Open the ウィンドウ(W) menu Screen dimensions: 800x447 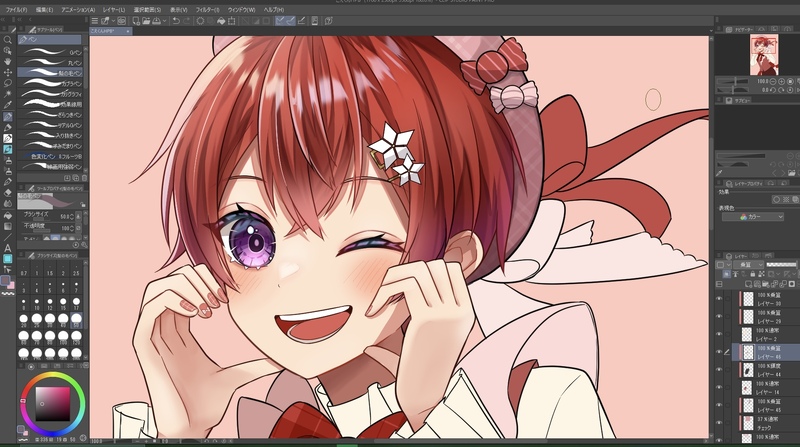[242, 10]
